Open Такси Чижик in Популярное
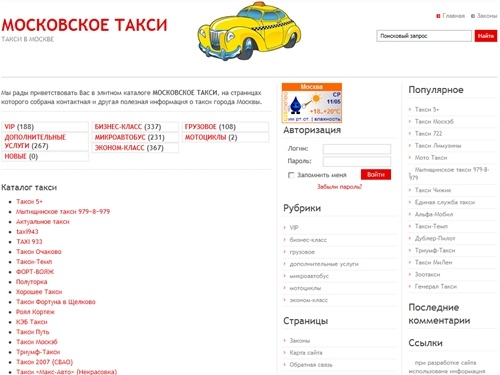The image size is (500, 375). coord(433,190)
